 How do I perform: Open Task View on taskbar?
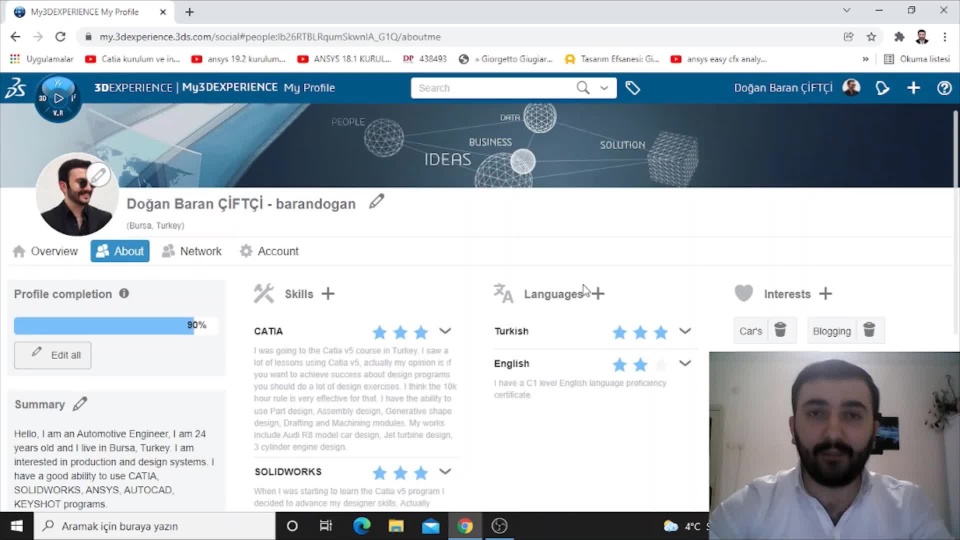326,526
